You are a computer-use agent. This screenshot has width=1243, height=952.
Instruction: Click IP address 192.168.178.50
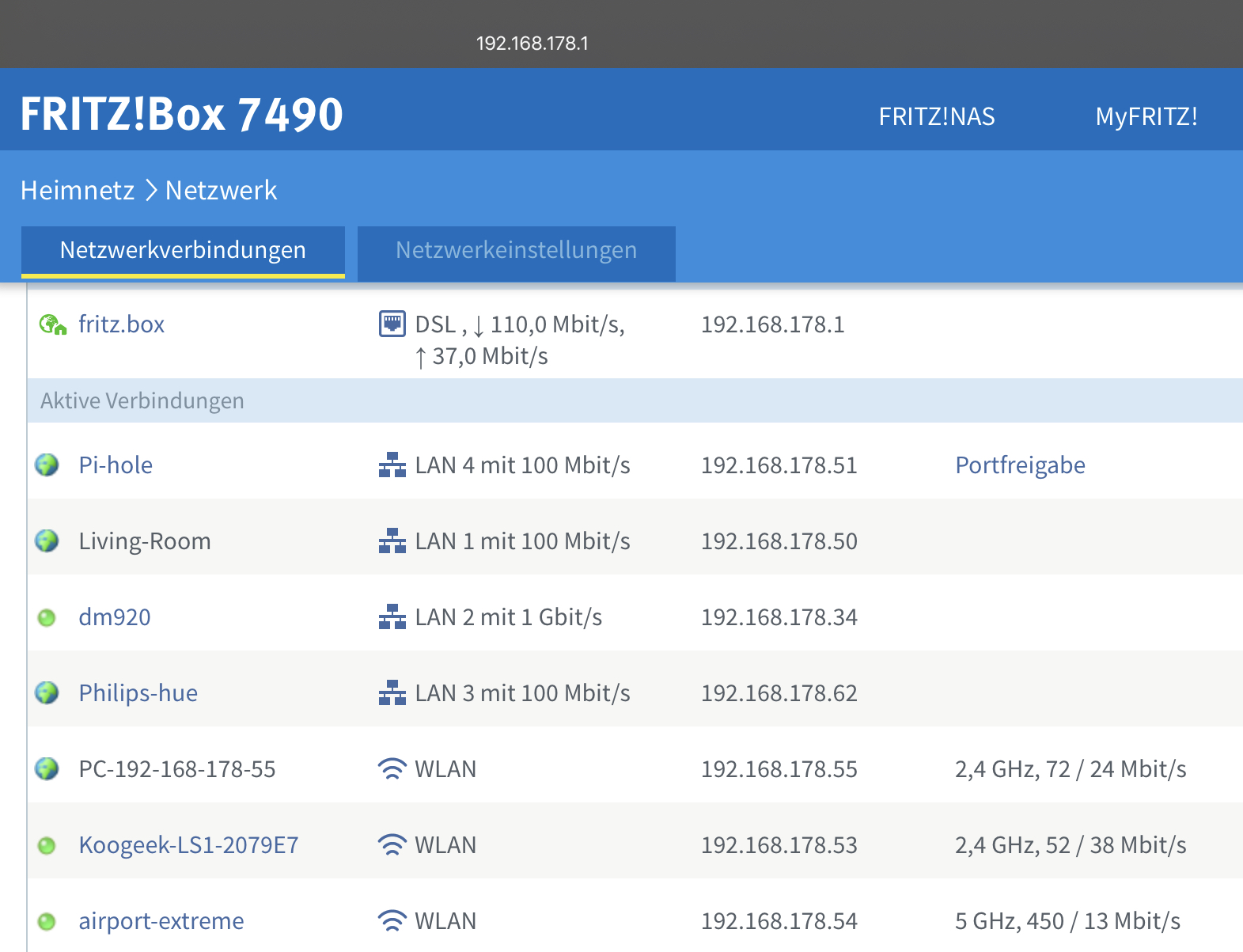pyautogui.click(x=779, y=541)
